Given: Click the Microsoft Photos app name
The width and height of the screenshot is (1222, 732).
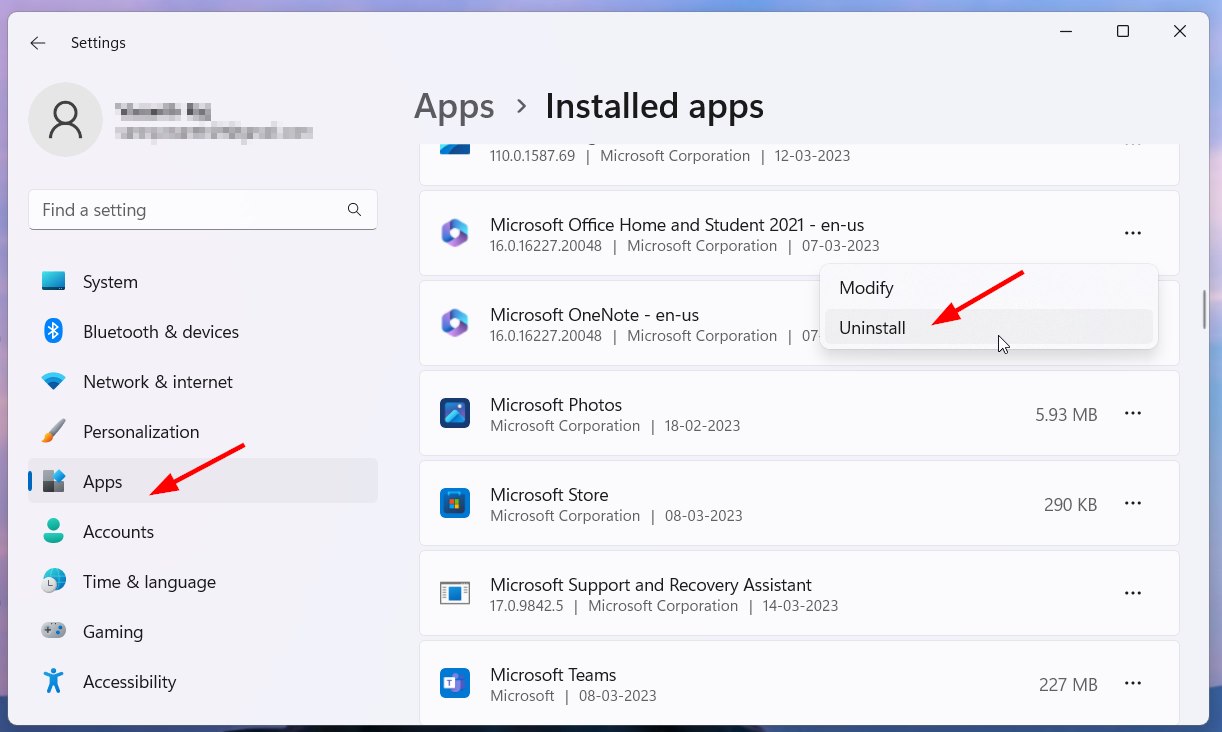Looking at the screenshot, I should click(x=556, y=405).
